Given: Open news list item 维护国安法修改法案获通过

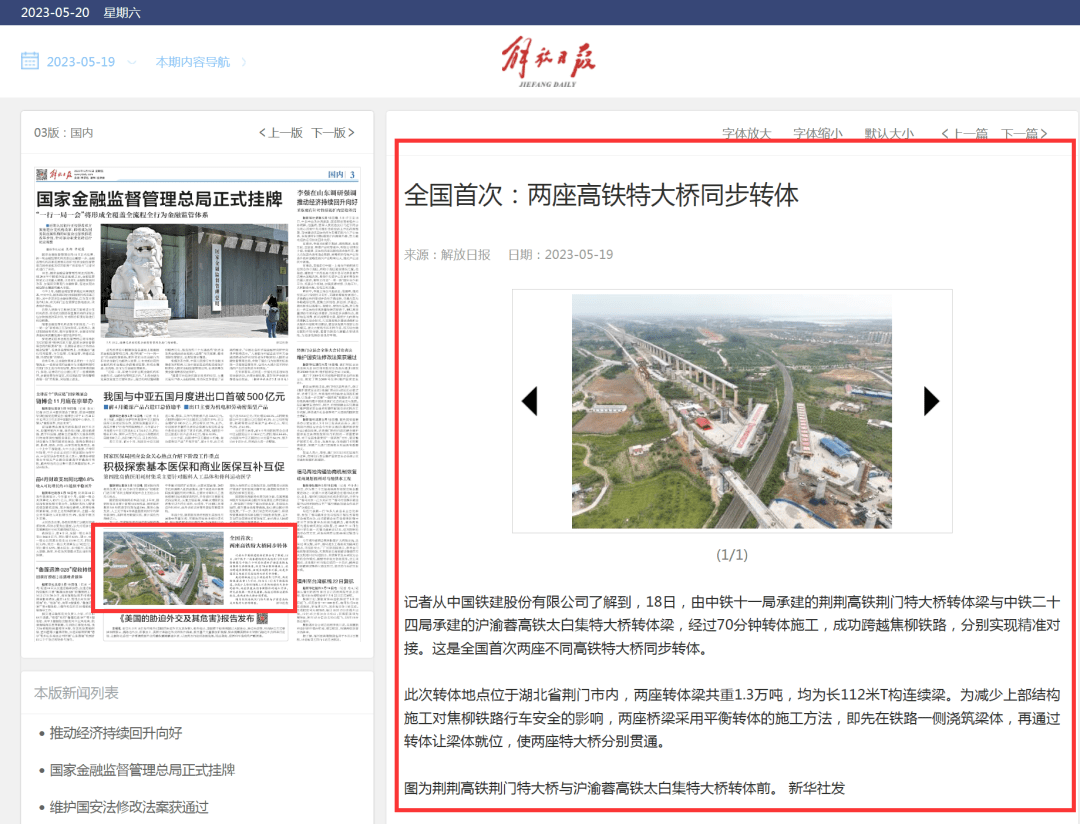Looking at the screenshot, I should pyautogui.click(x=129, y=807).
